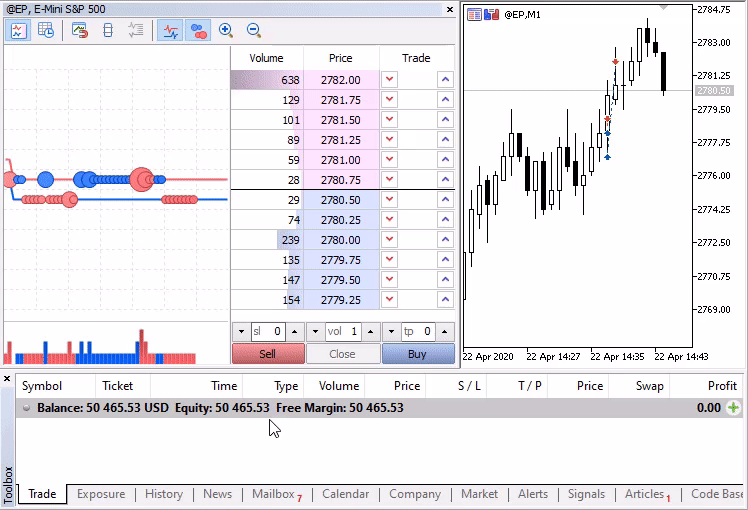748x510 pixels.
Task: Click the tick chart icon in toolbar
Action: (x=18, y=31)
